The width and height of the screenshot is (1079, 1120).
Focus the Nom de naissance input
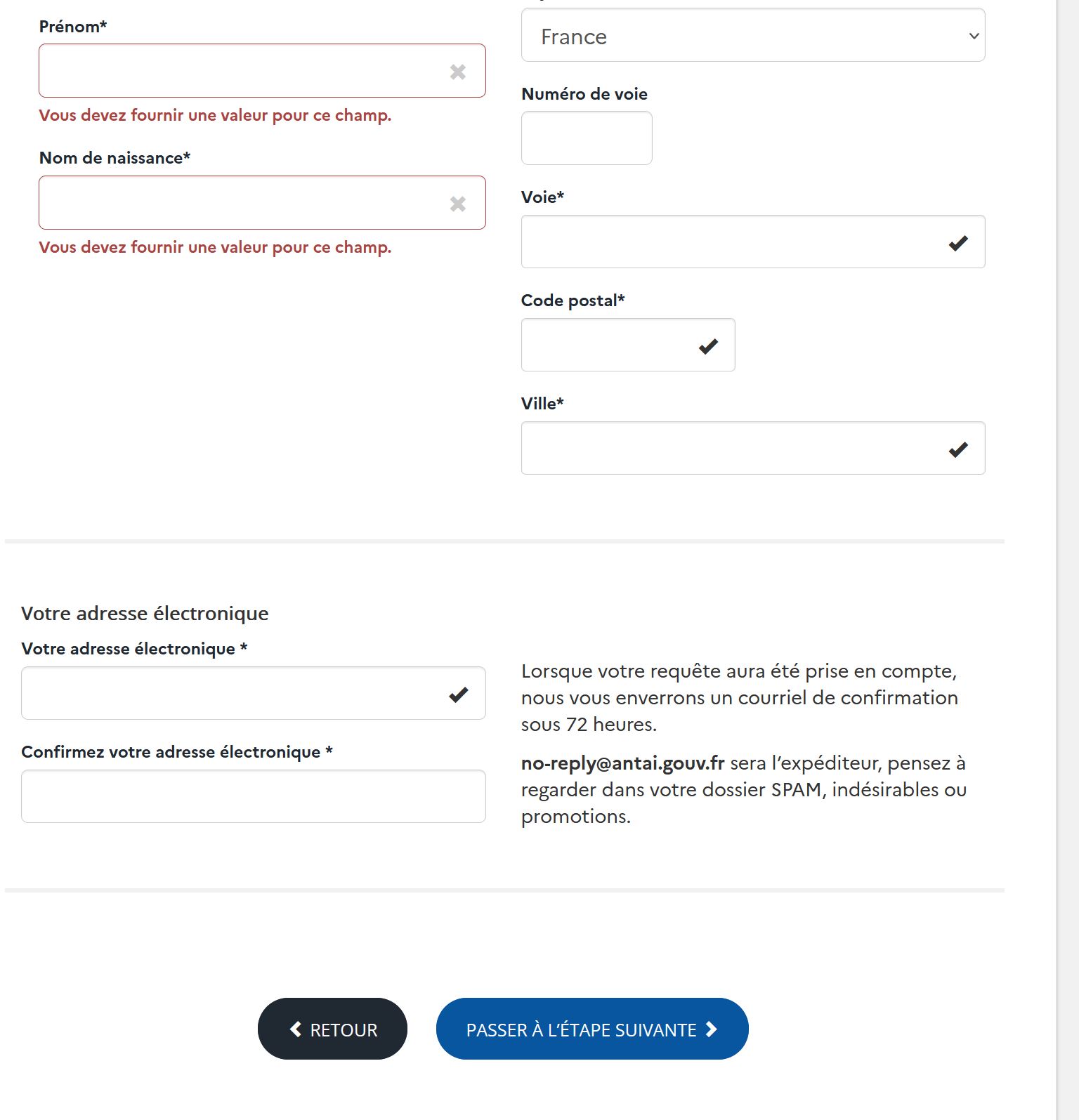pos(239,203)
